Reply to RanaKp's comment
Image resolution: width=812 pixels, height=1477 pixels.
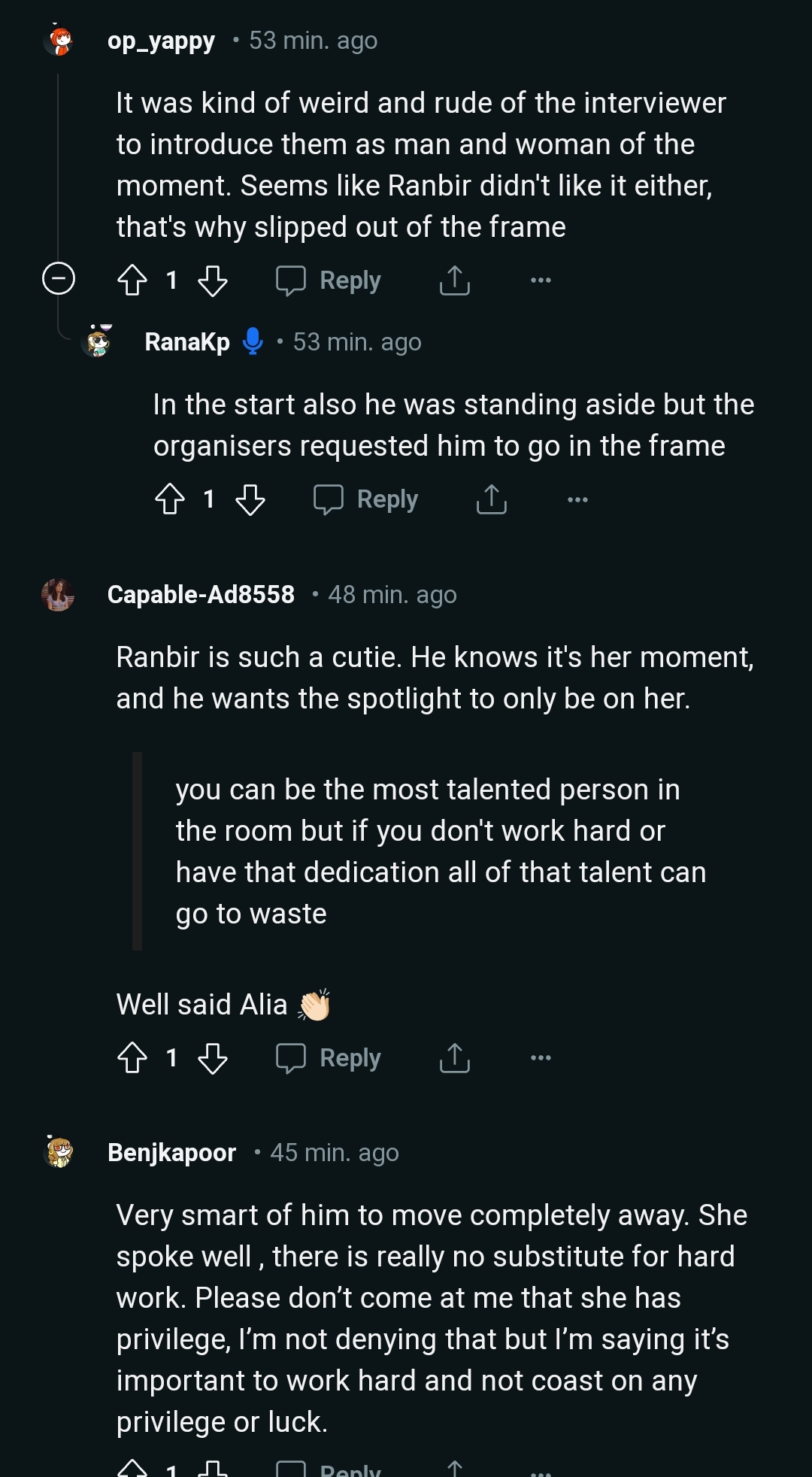click(x=366, y=499)
